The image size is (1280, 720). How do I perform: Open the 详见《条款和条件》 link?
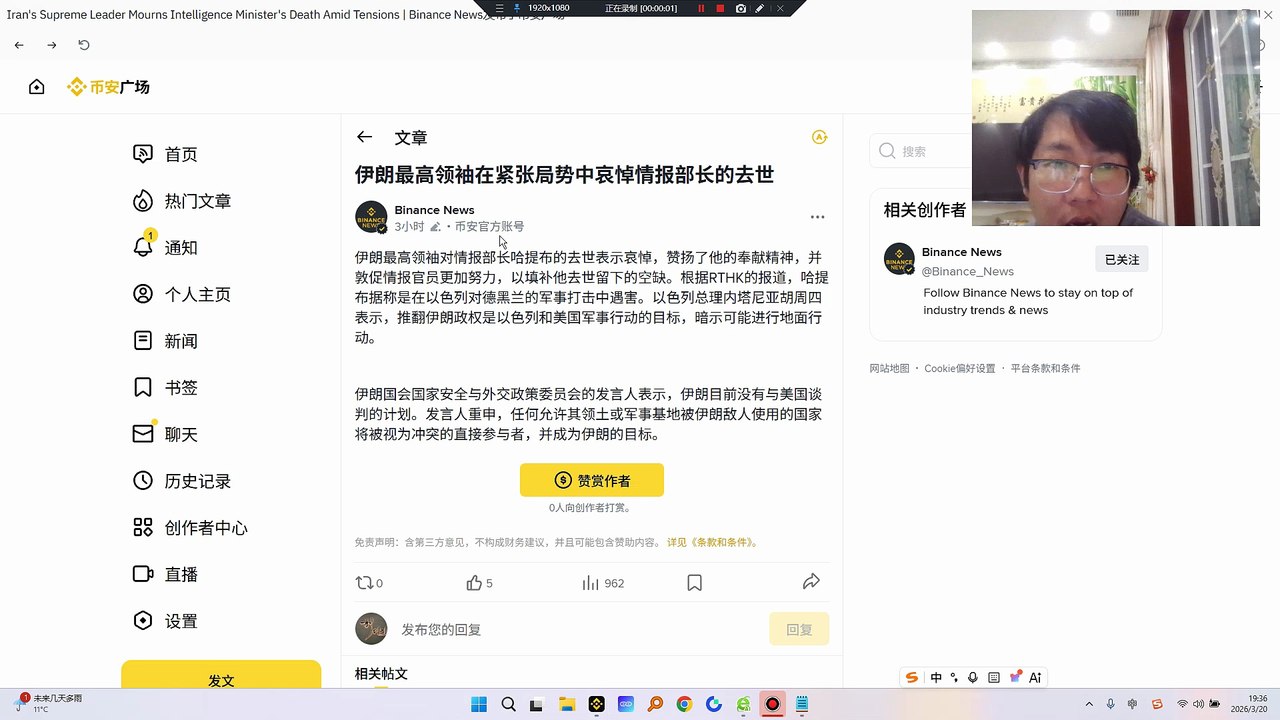coord(714,543)
